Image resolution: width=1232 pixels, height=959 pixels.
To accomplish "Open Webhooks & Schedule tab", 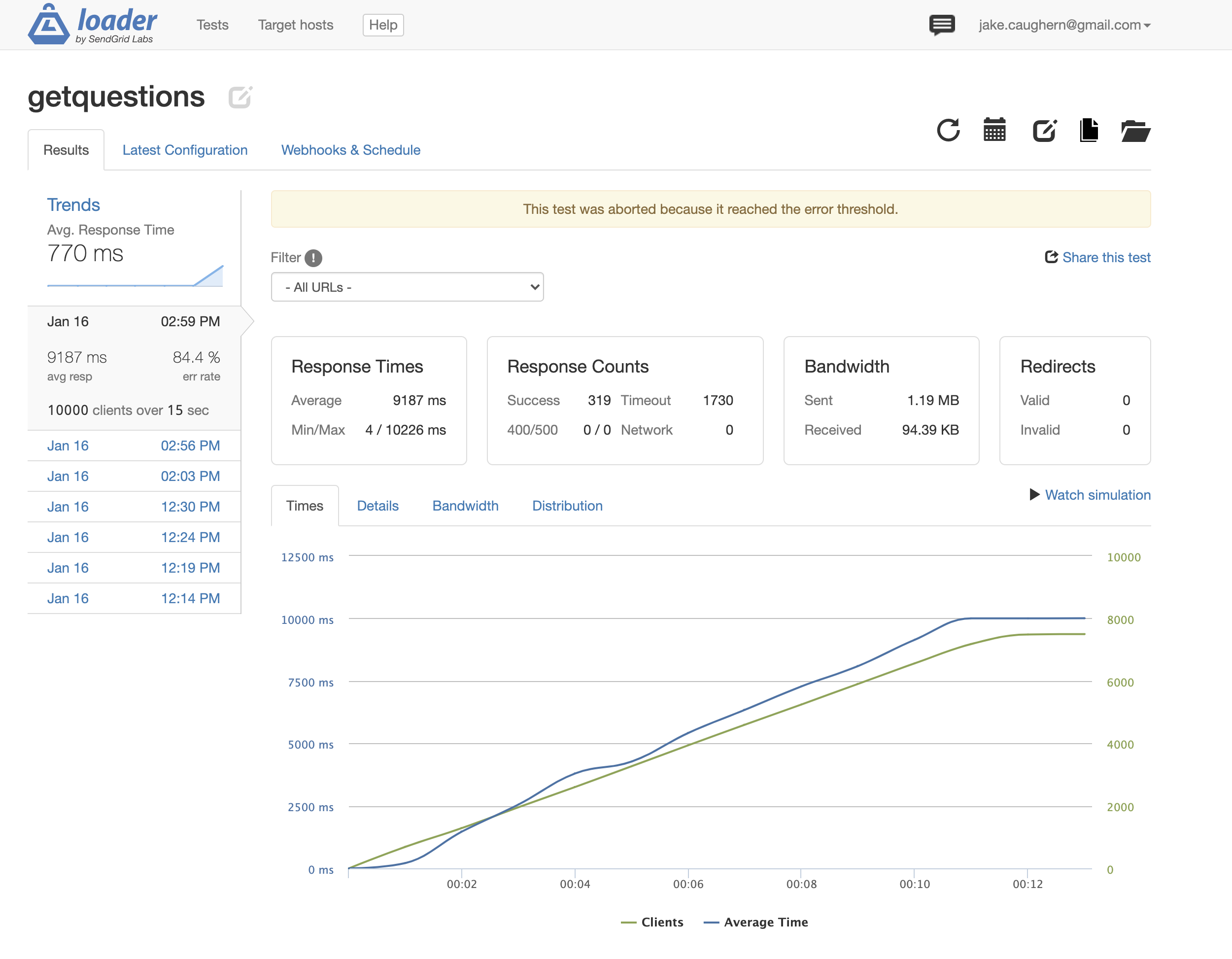I will [x=351, y=150].
